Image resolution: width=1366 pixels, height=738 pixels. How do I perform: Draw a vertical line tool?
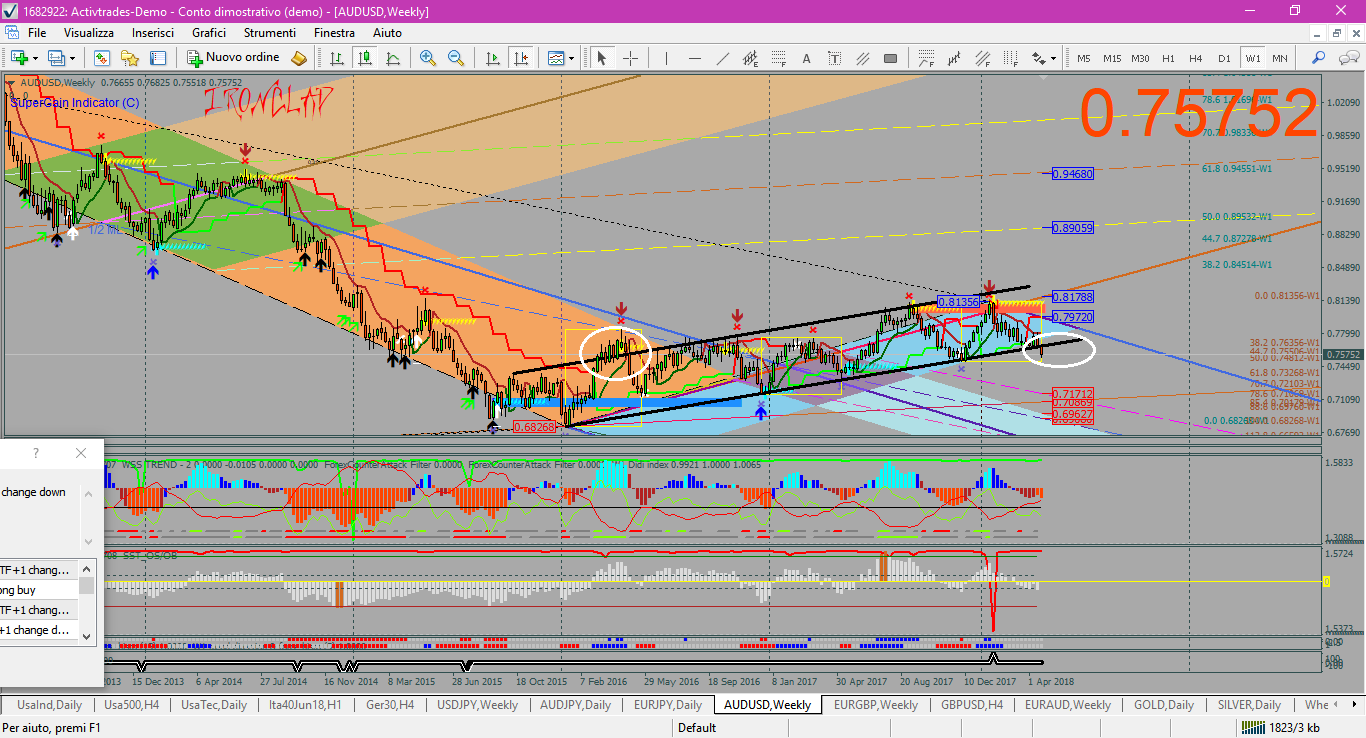667,58
